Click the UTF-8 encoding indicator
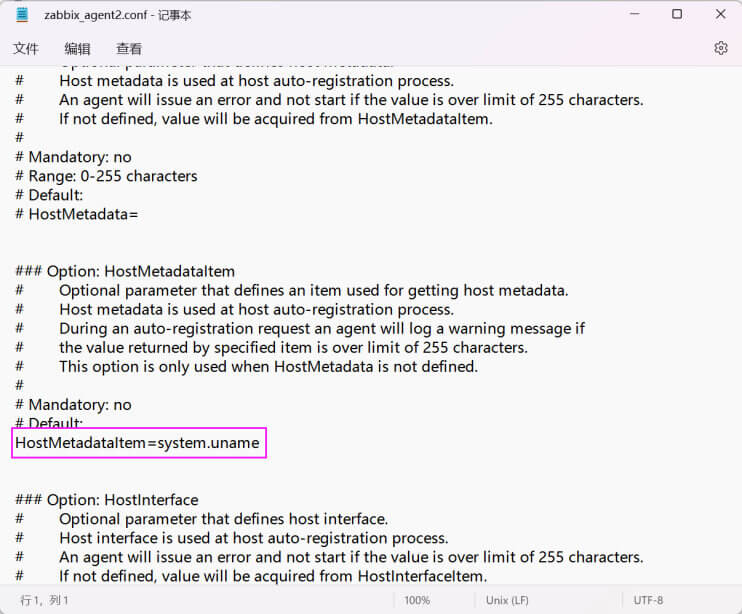 pyautogui.click(x=648, y=600)
